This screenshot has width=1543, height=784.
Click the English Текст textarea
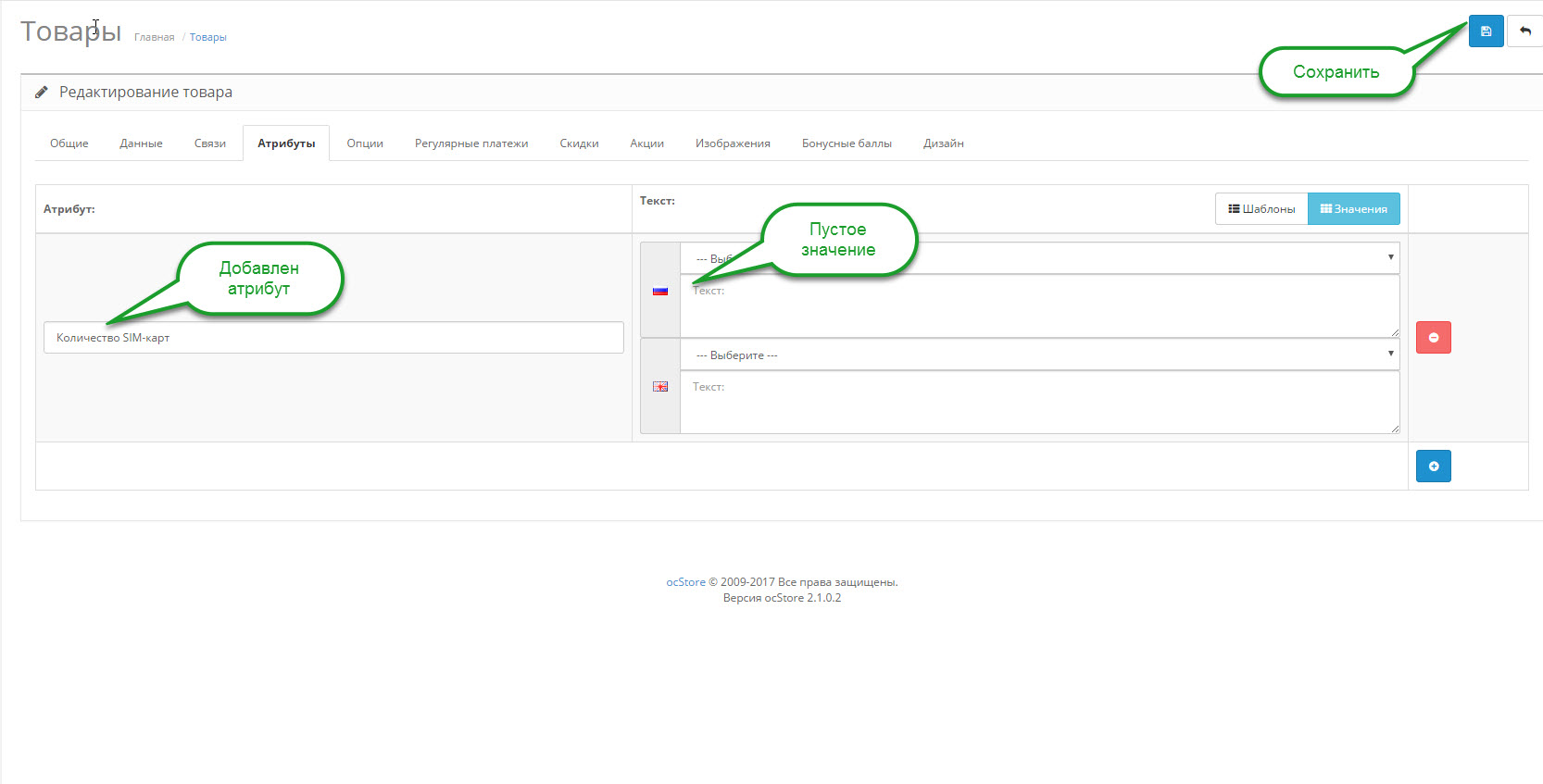pyautogui.click(x=1039, y=403)
